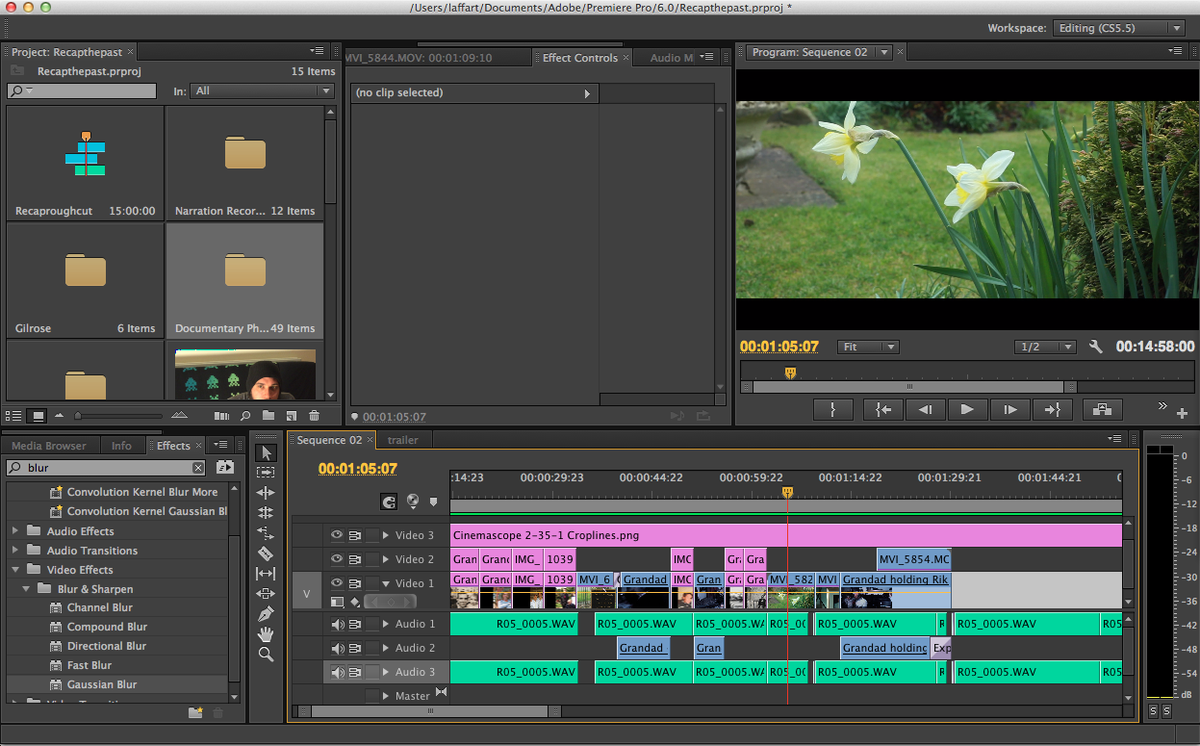
Task: Select the Pen tool in tools panel
Action: click(265, 613)
